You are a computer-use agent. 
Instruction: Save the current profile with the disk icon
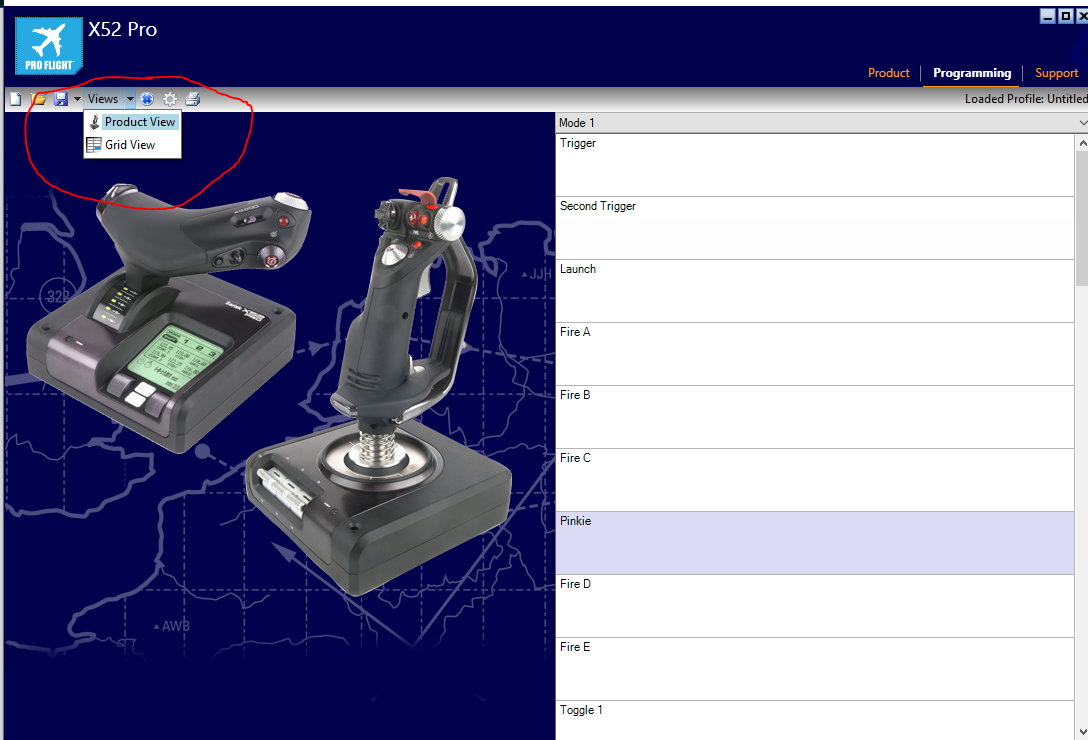tap(61, 99)
